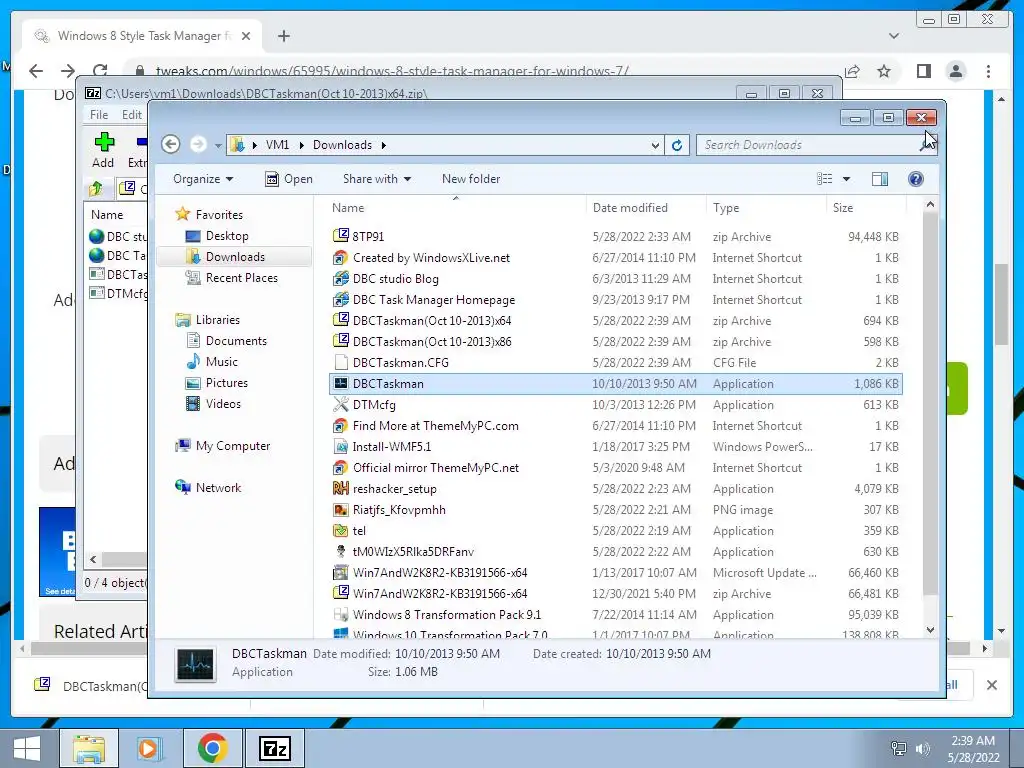Toggle the preview pane icon
Screen dimensions: 1024x768
880,179
